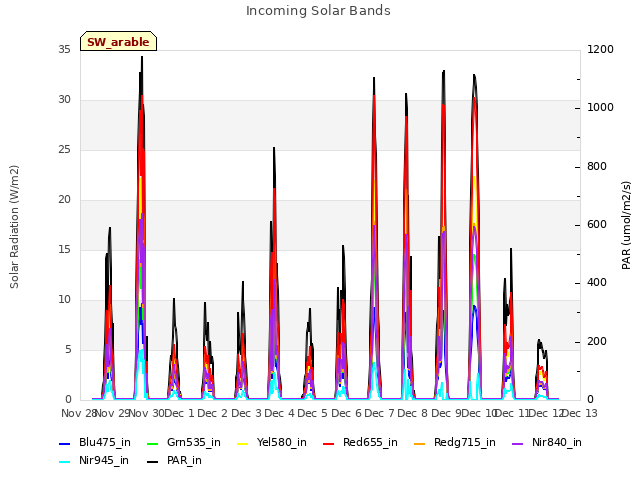Select the PAR_in legend label
The height and width of the screenshot is (480, 640).
[184, 460]
